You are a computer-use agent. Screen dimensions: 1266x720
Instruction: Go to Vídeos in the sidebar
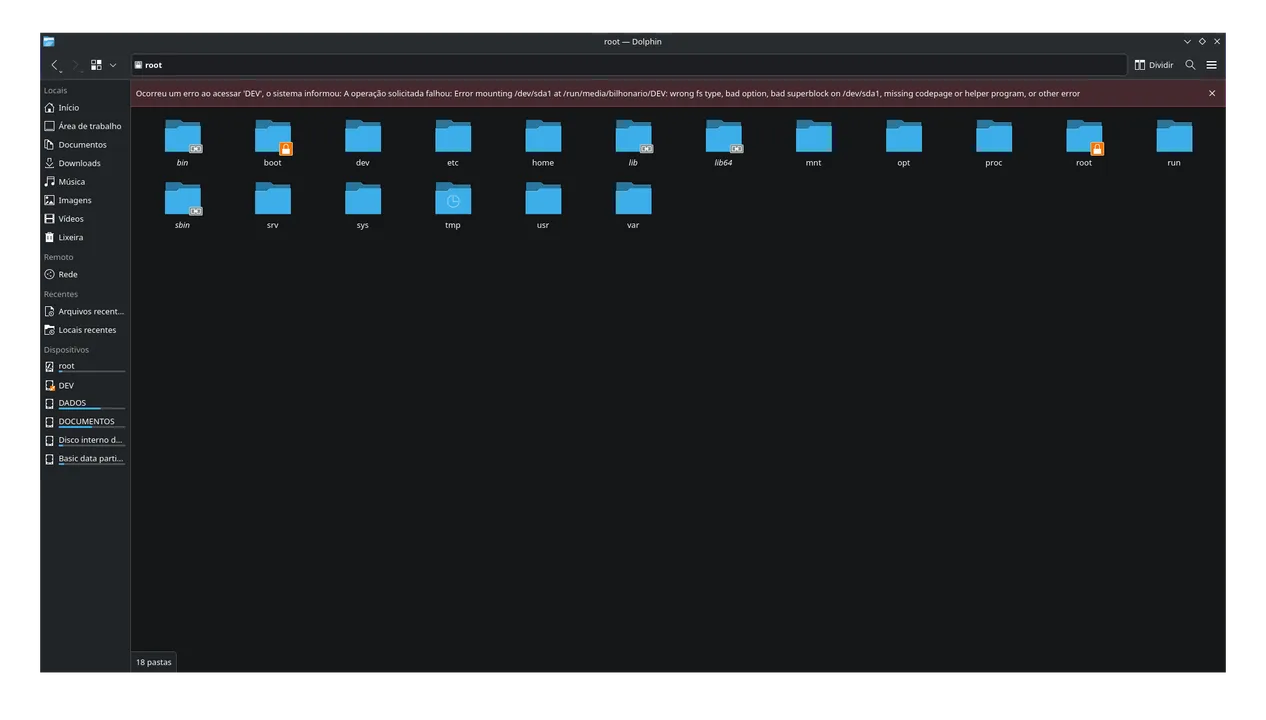(x=85, y=219)
